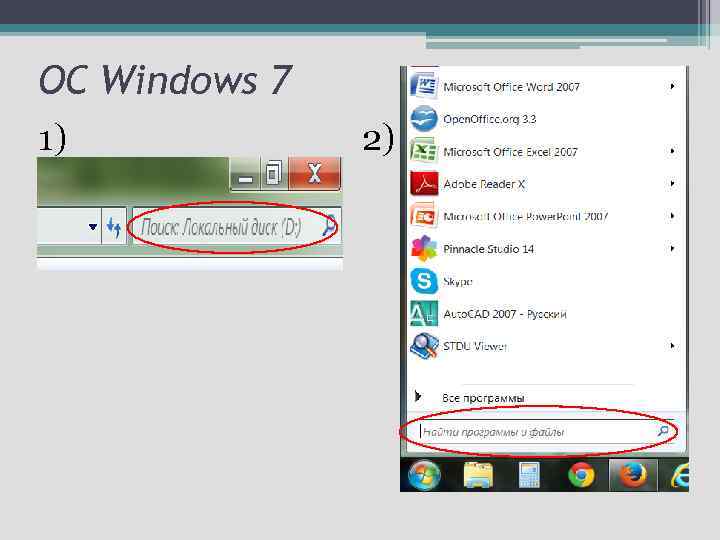Launch OpenOffice.org 3.3 icon
Screen dimensions: 720x540
click(x=424, y=118)
